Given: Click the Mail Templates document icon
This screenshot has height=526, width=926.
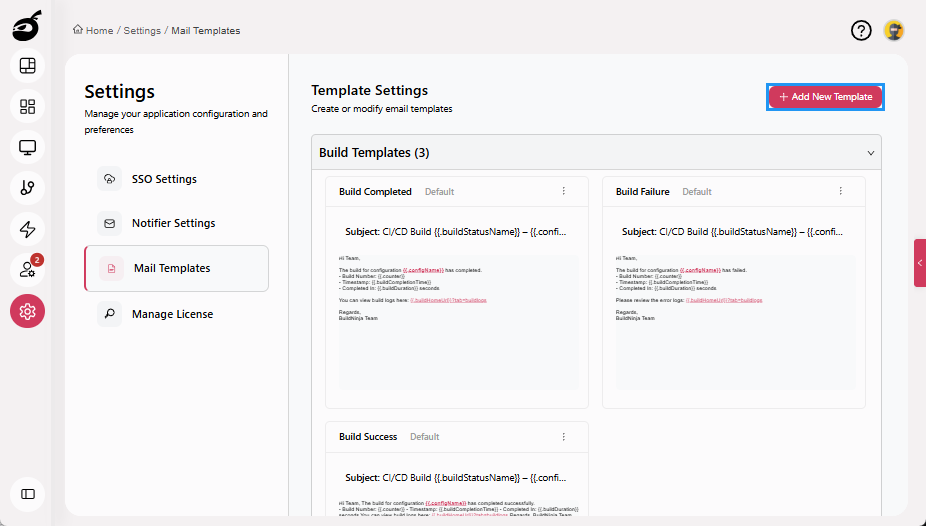Looking at the screenshot, I should point(111,269).
